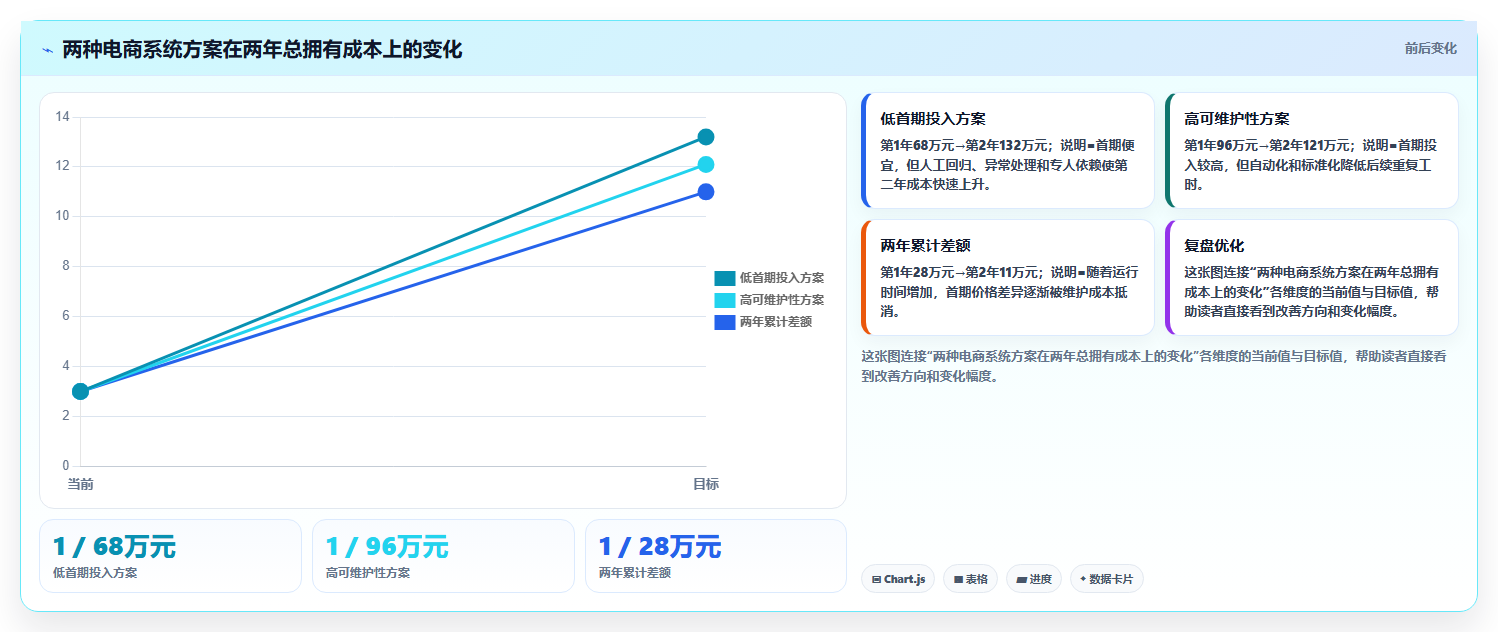Toggle the 两年累计差额 legend color box
The image size is (1498, 632).
[725, 322]
